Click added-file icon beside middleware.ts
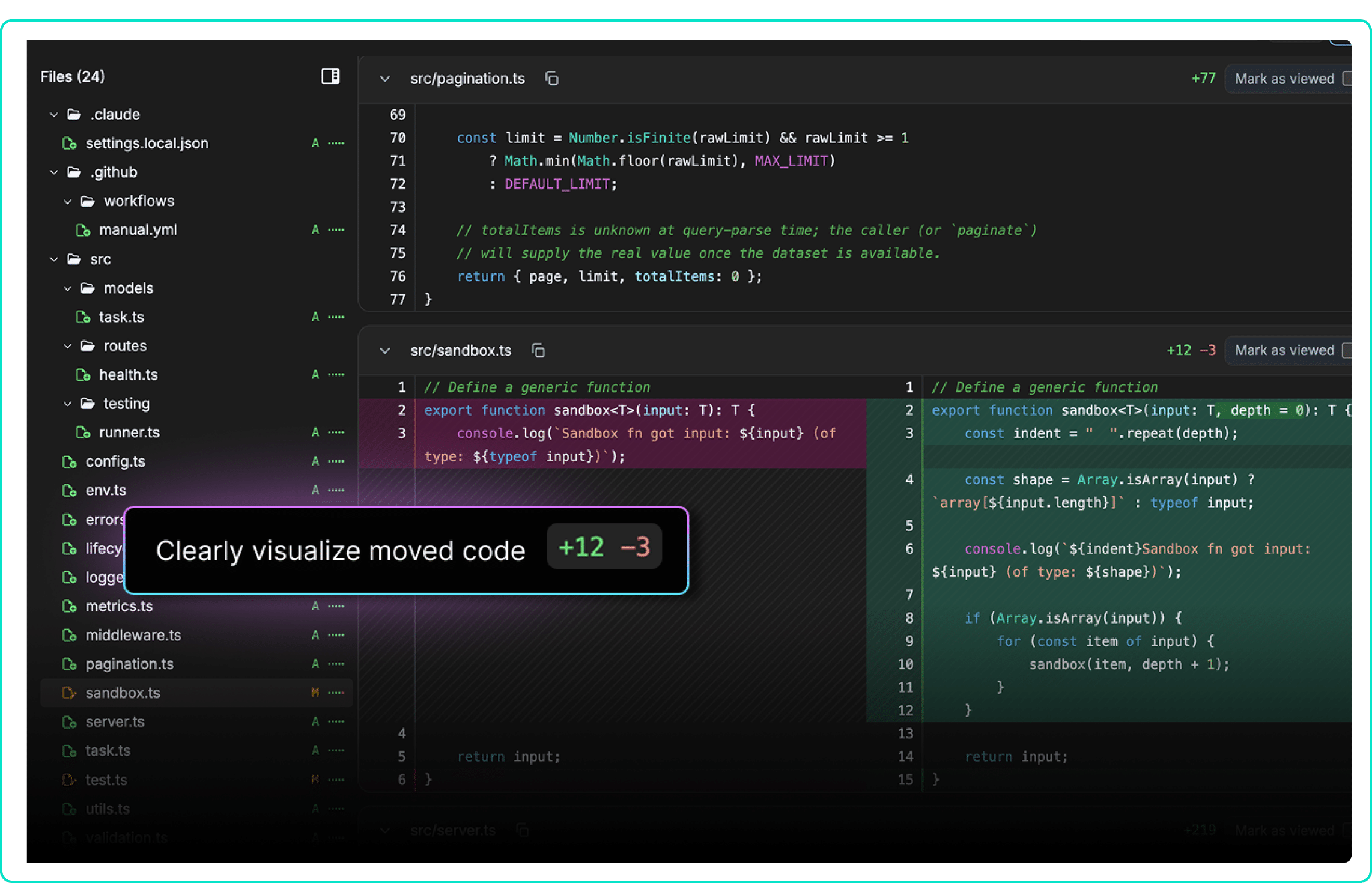Image resolution: width=1372 pixels, height=883 pixels. pyautogui.click(x=70, y=635)
